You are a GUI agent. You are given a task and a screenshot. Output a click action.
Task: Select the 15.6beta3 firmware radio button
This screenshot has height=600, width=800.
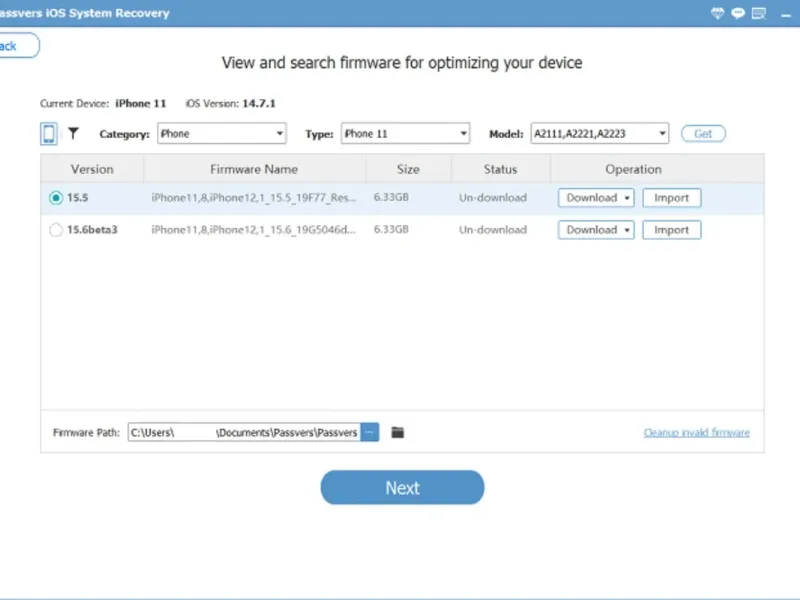tap(56, 230)
